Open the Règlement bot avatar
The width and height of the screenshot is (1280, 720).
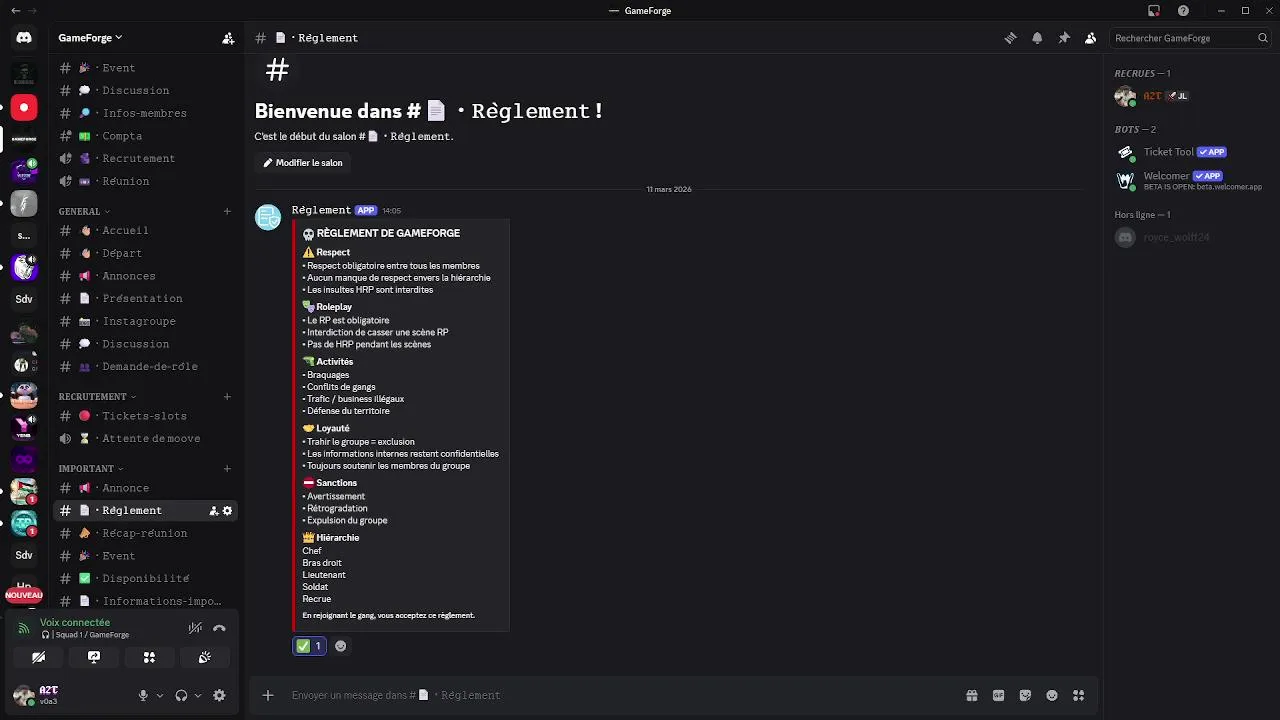tap(268, 217)
